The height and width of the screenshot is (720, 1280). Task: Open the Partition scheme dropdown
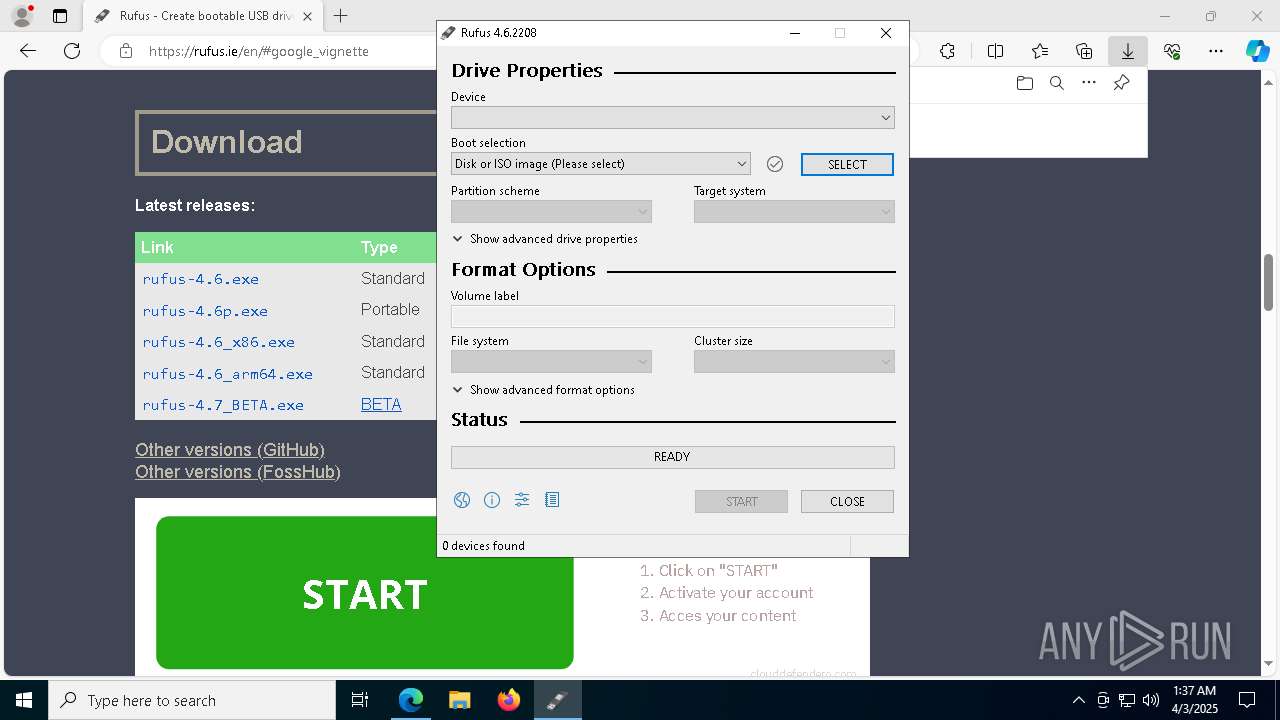coord(551,212)
